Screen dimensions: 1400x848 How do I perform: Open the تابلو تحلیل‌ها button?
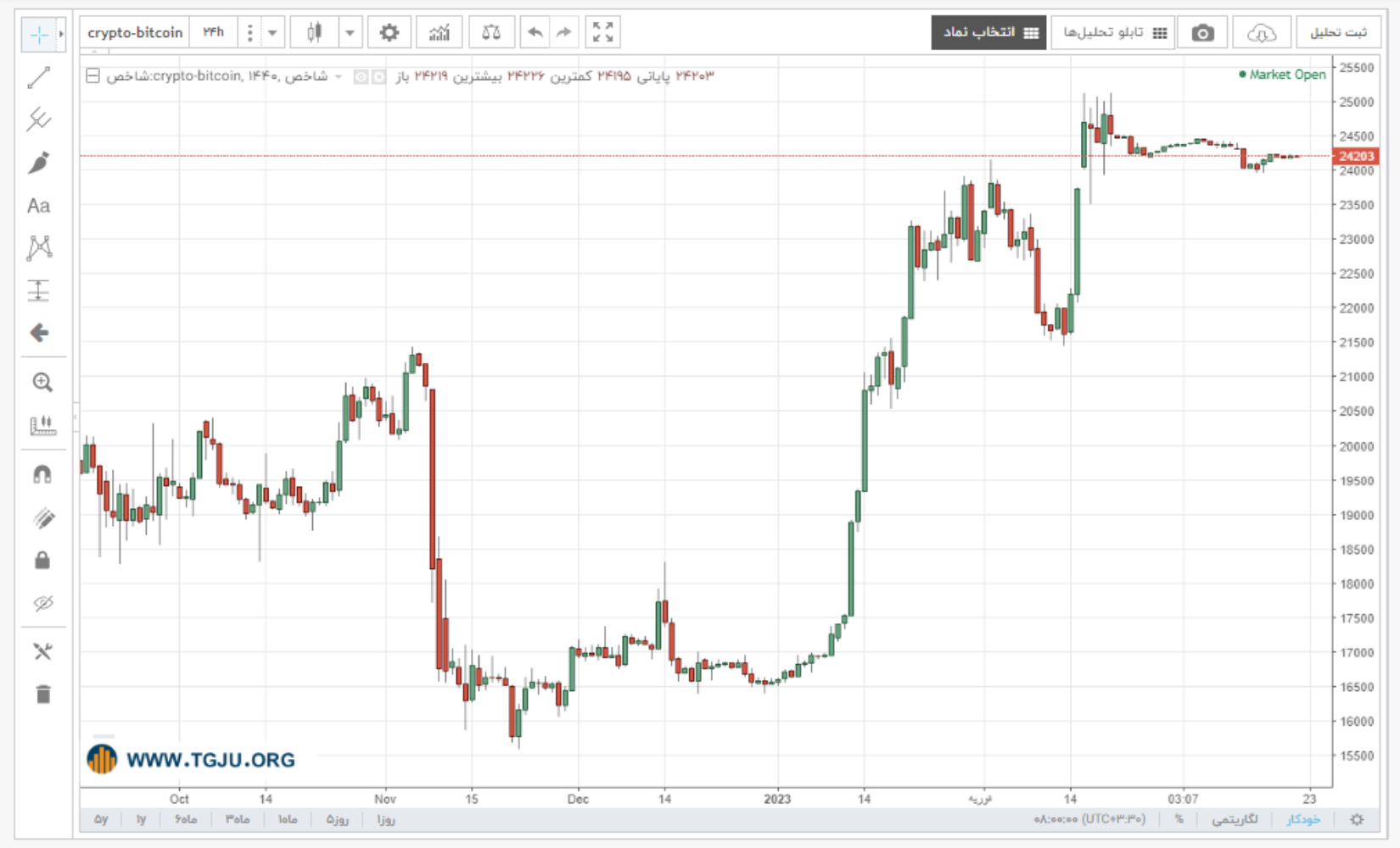pos(1113,32)
